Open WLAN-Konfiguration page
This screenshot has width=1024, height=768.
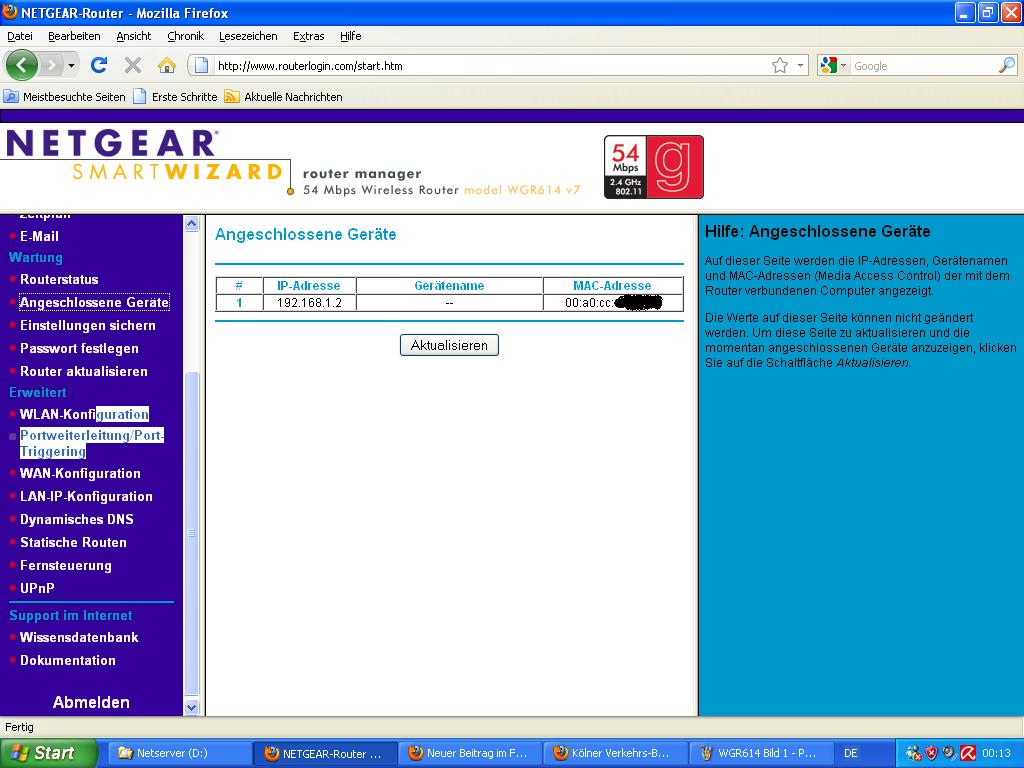coord(84,414)
